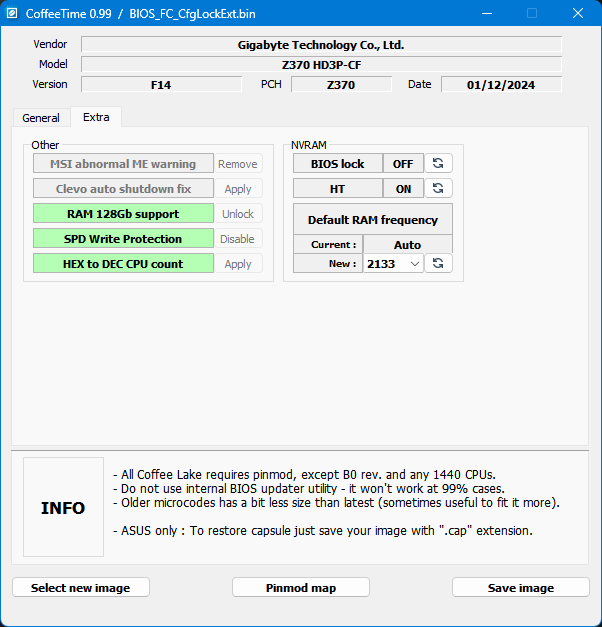Click Unlock for RAM 128Gb support

tap(238, 214)
